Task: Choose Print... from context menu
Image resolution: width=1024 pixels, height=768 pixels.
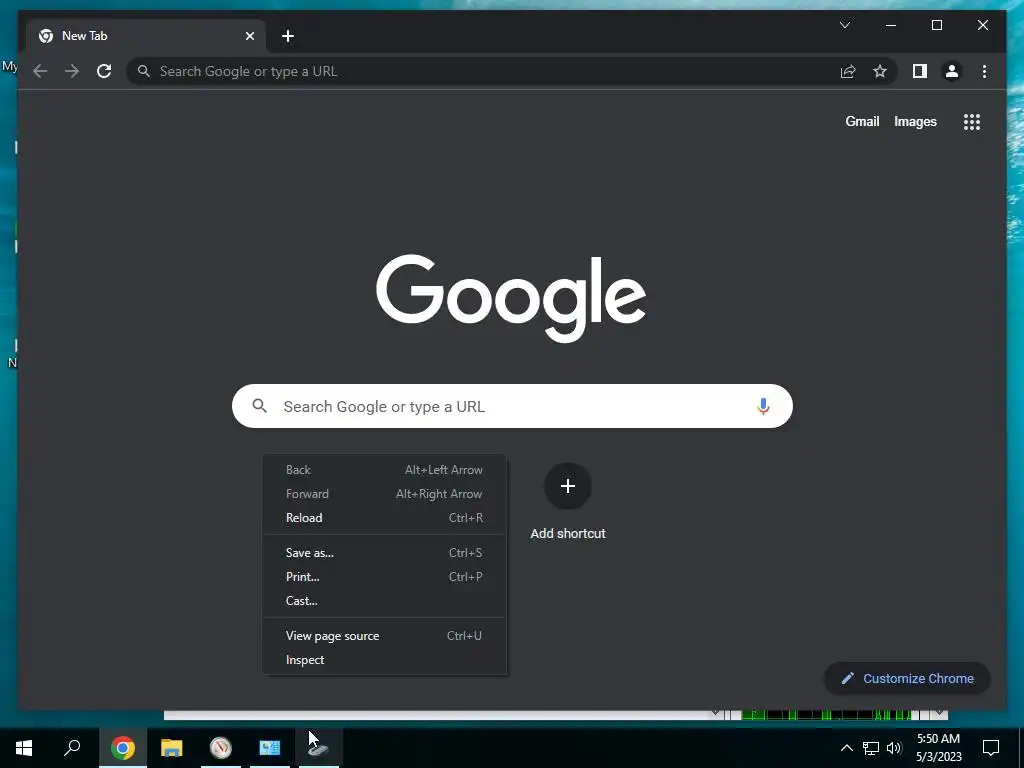Action: tap(384, 577)
